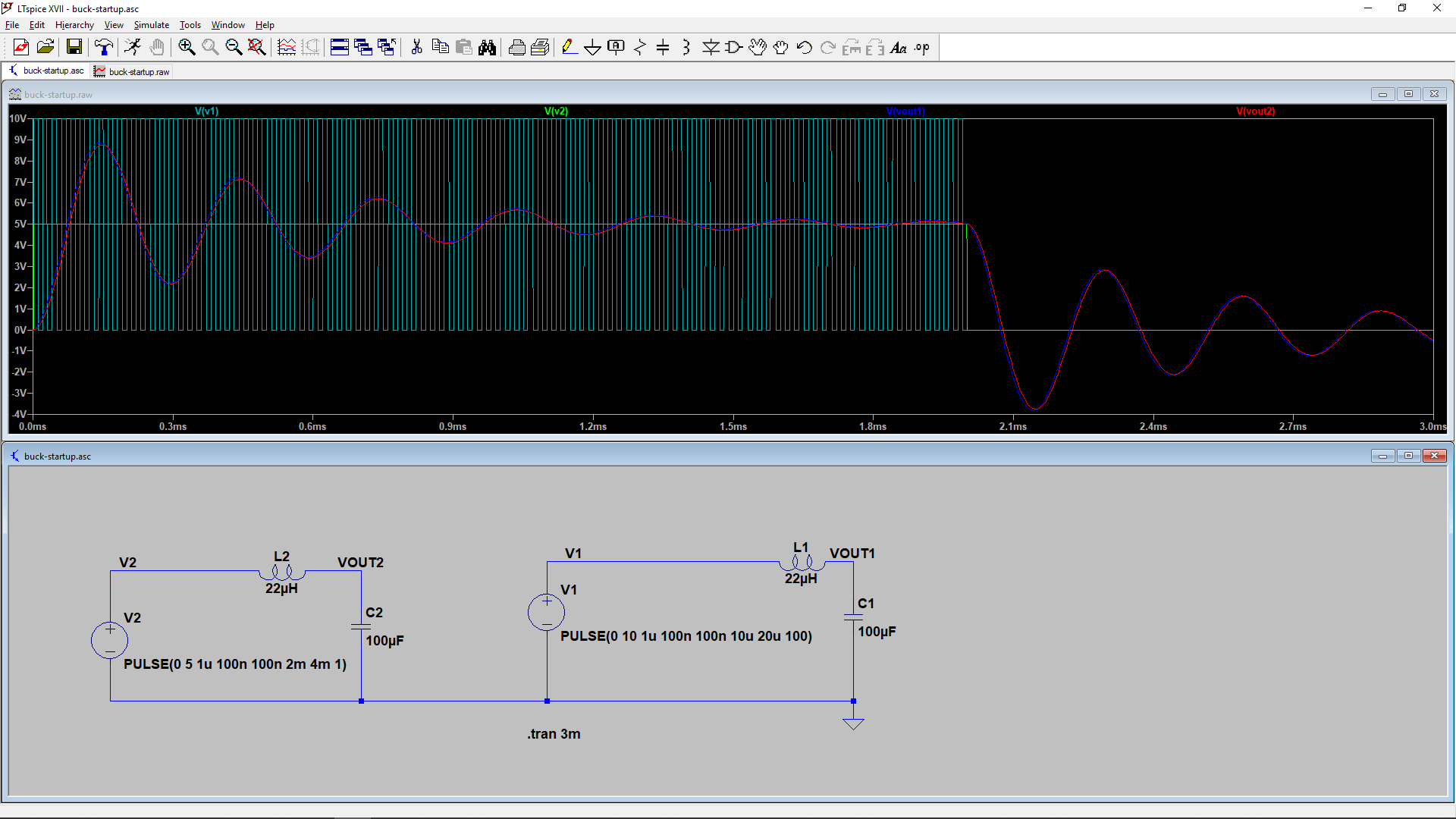
Task: Open the Control Panel via the hammer icon
Action: [103, 47]
